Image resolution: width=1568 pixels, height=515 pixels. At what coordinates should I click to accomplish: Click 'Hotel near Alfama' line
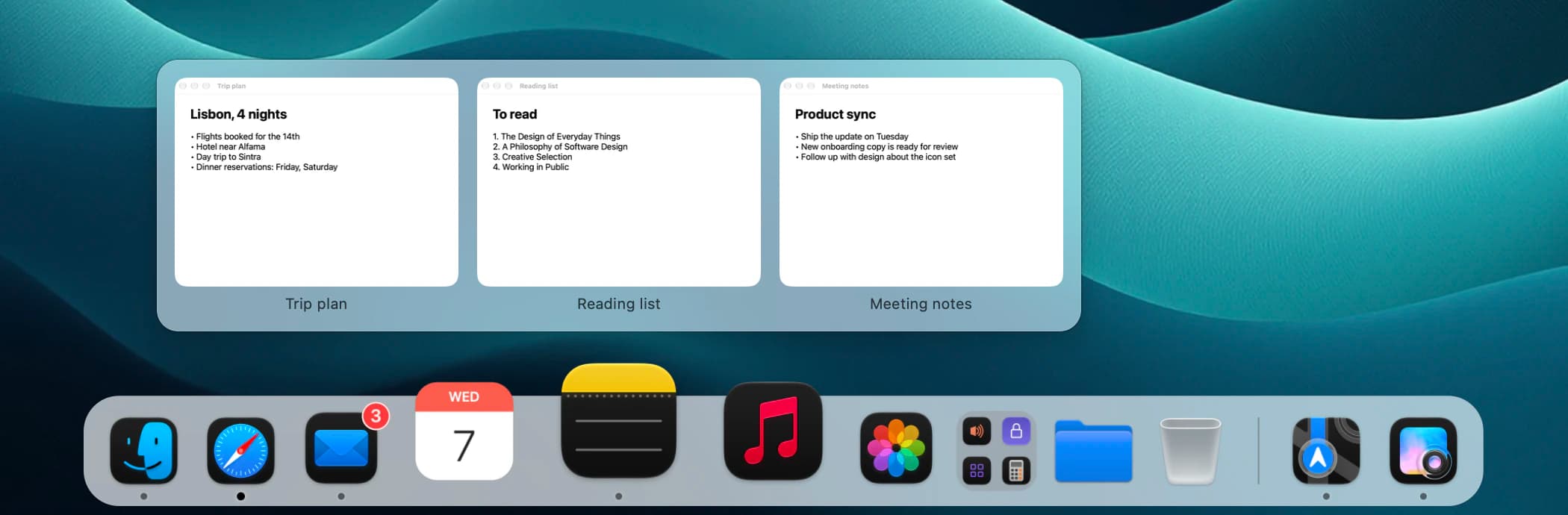(228, 147)
